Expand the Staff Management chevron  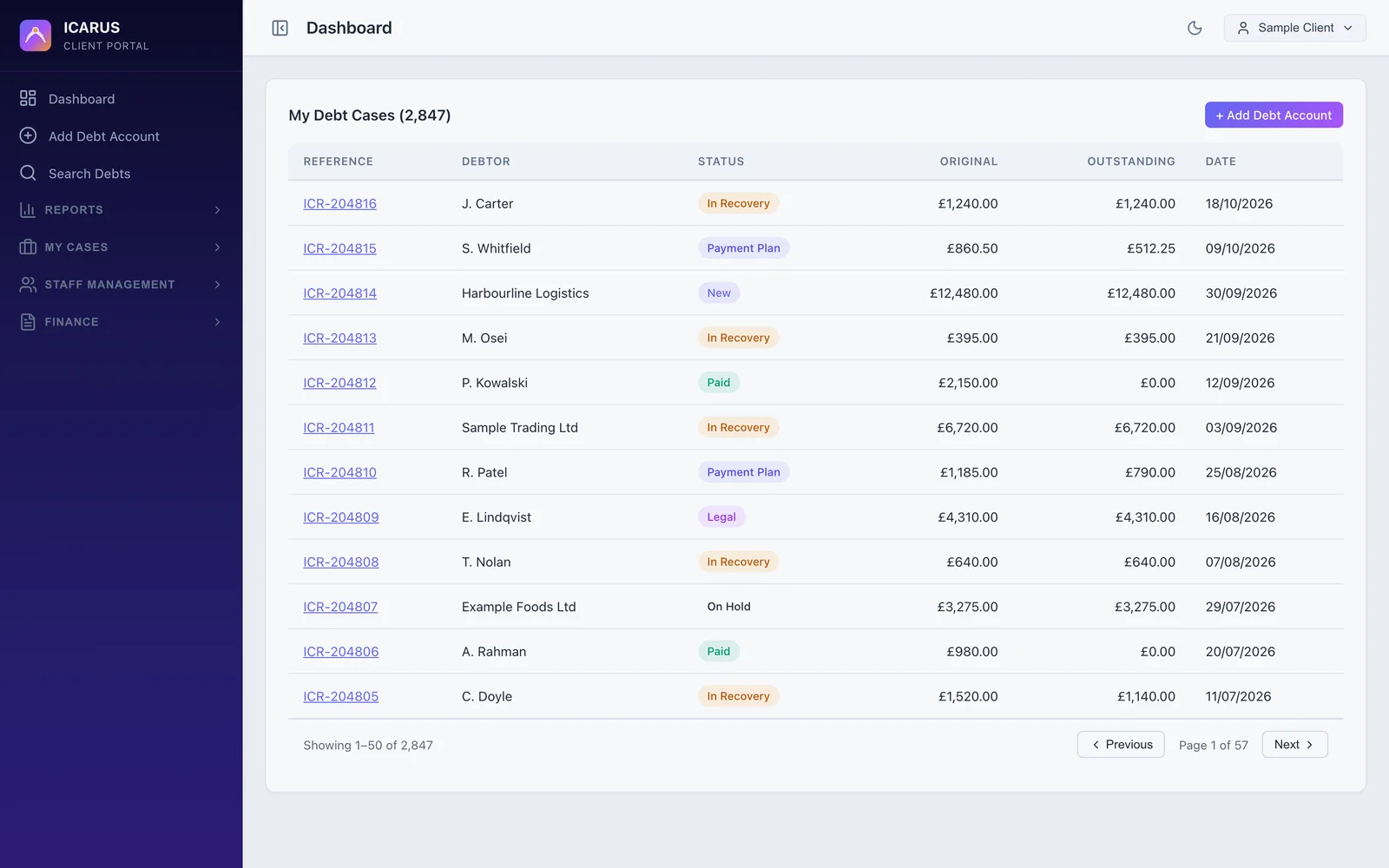coord(217,285)
